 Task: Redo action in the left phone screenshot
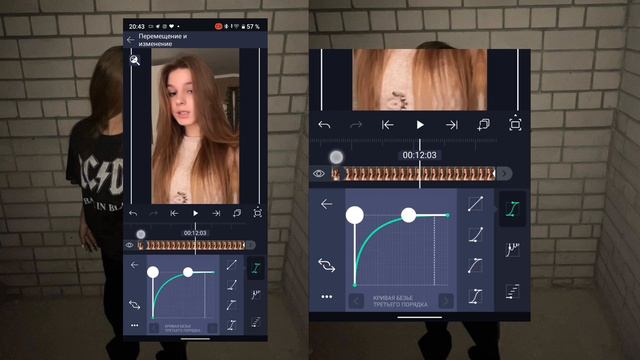point(153,213)
